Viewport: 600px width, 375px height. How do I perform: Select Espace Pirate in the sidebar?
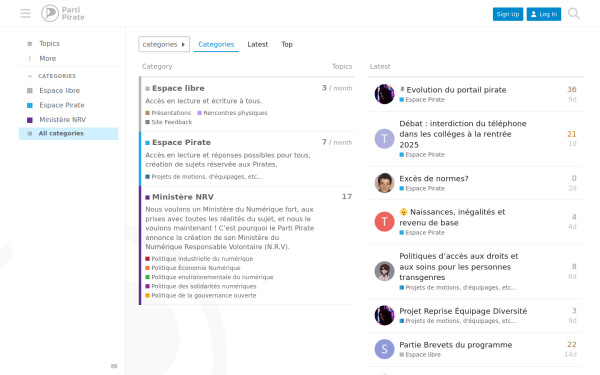(68, 105)
